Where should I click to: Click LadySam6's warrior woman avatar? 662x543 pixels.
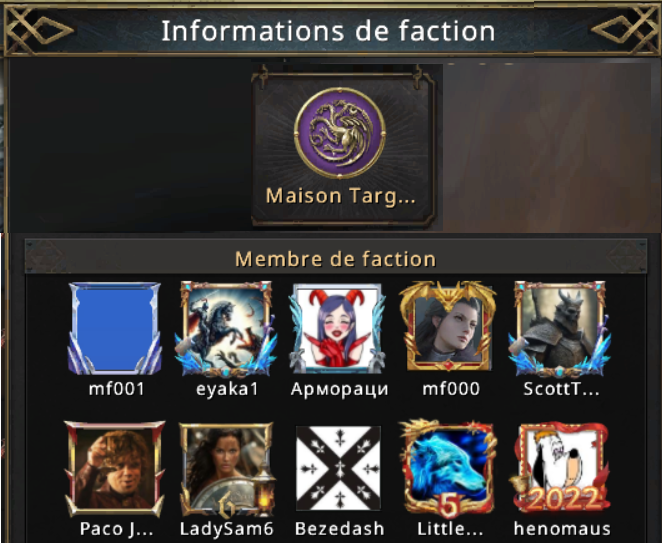[227, 470]
